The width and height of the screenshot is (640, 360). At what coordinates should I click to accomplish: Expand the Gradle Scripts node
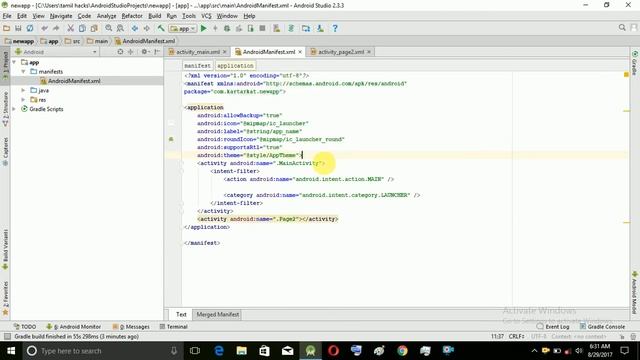[x=14, y=109]
